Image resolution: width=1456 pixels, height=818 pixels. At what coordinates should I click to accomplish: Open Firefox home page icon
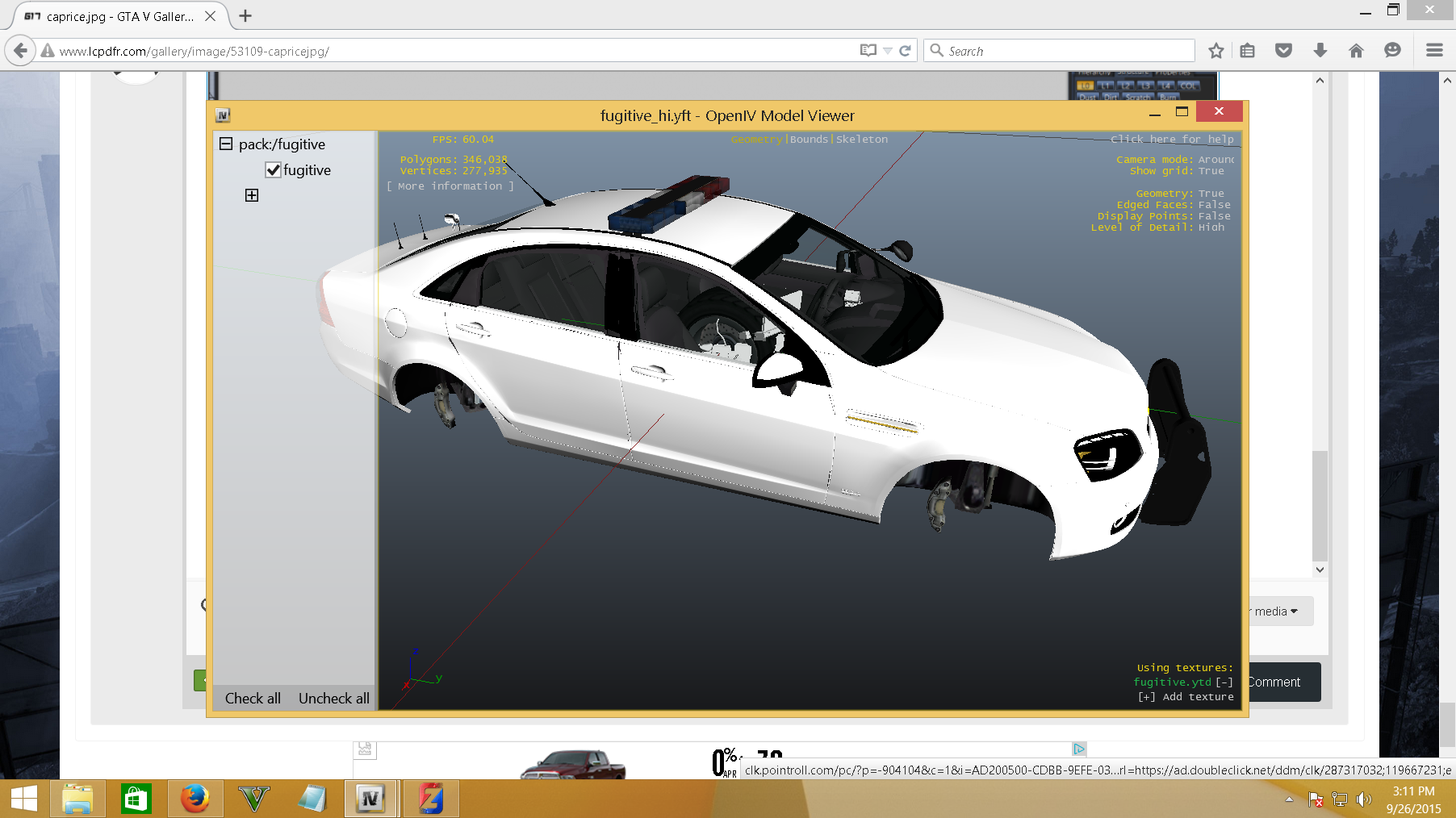(x=1356, y=51)
